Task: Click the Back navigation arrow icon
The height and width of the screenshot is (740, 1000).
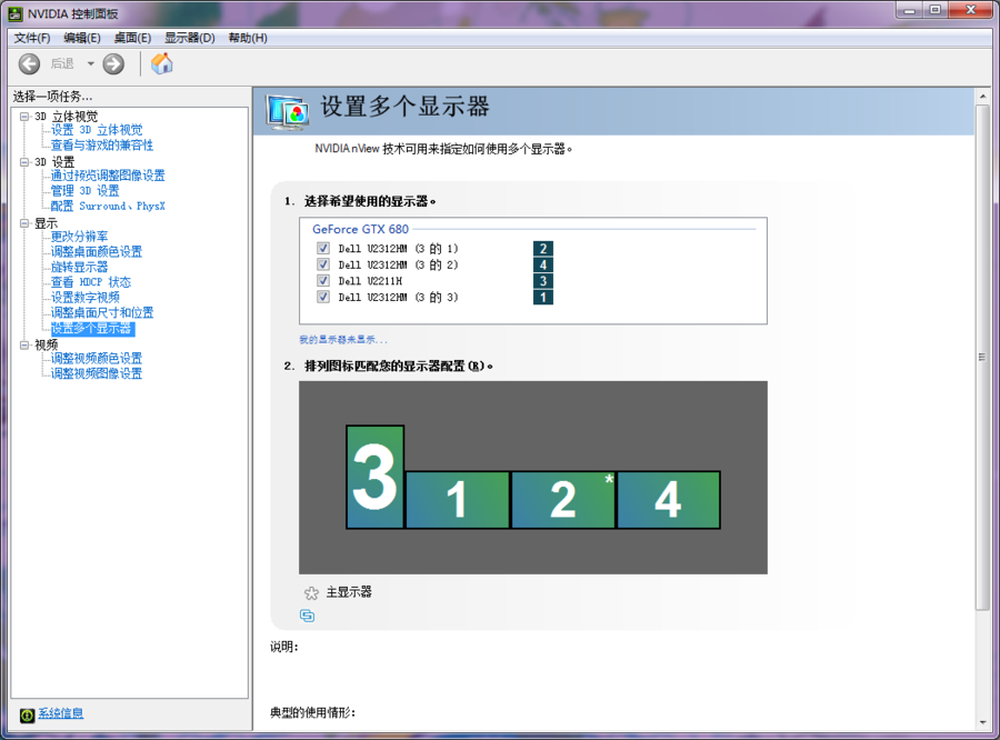Action: tap(29, 64)
